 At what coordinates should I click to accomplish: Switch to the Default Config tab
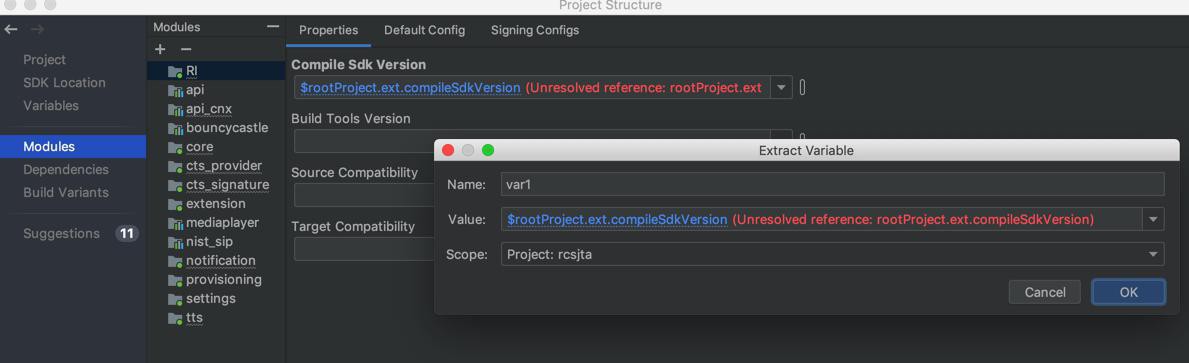(x=425, y=30)
